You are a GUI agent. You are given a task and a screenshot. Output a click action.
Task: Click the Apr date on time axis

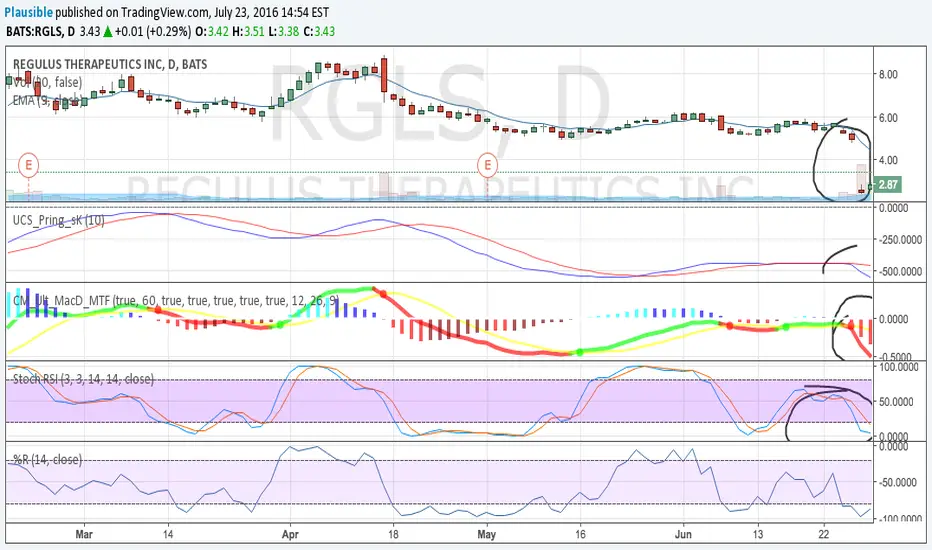click(x=290, y=534)
